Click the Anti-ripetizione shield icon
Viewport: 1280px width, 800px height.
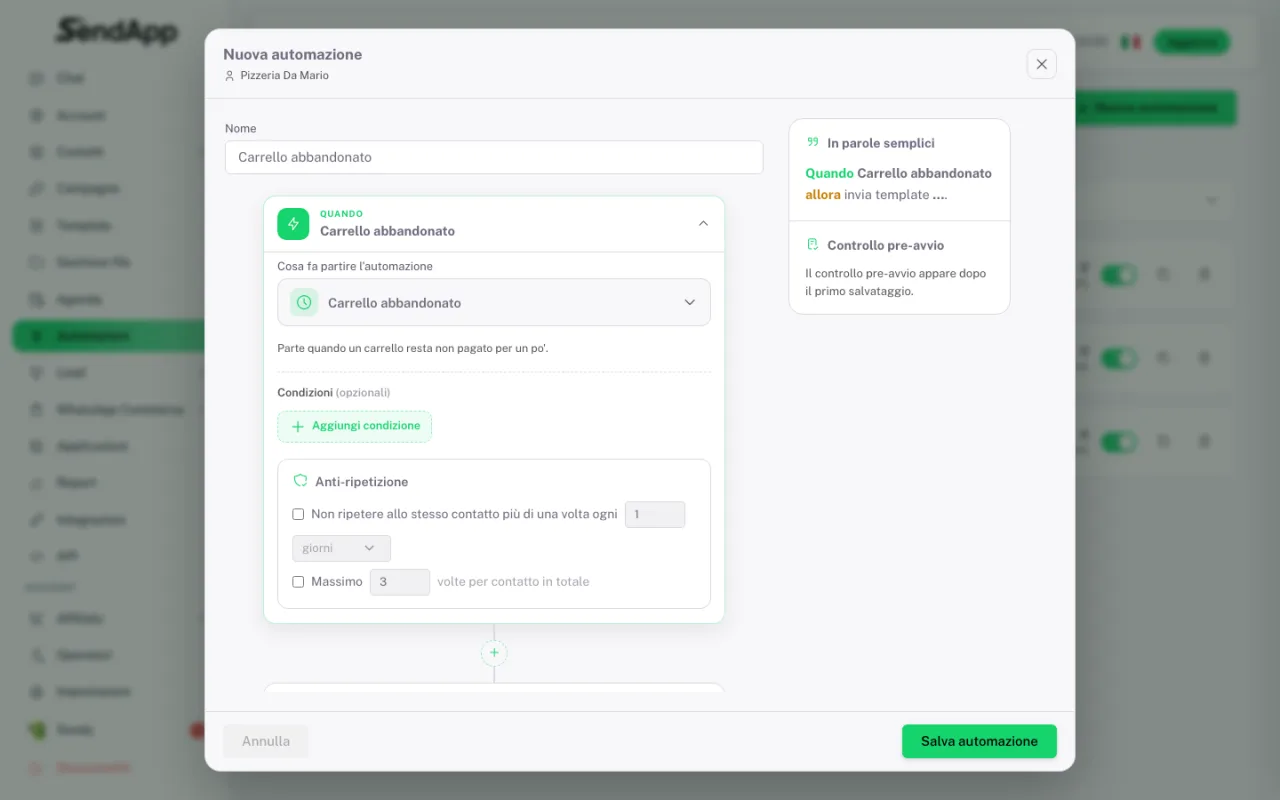click(x=300, y=481)
